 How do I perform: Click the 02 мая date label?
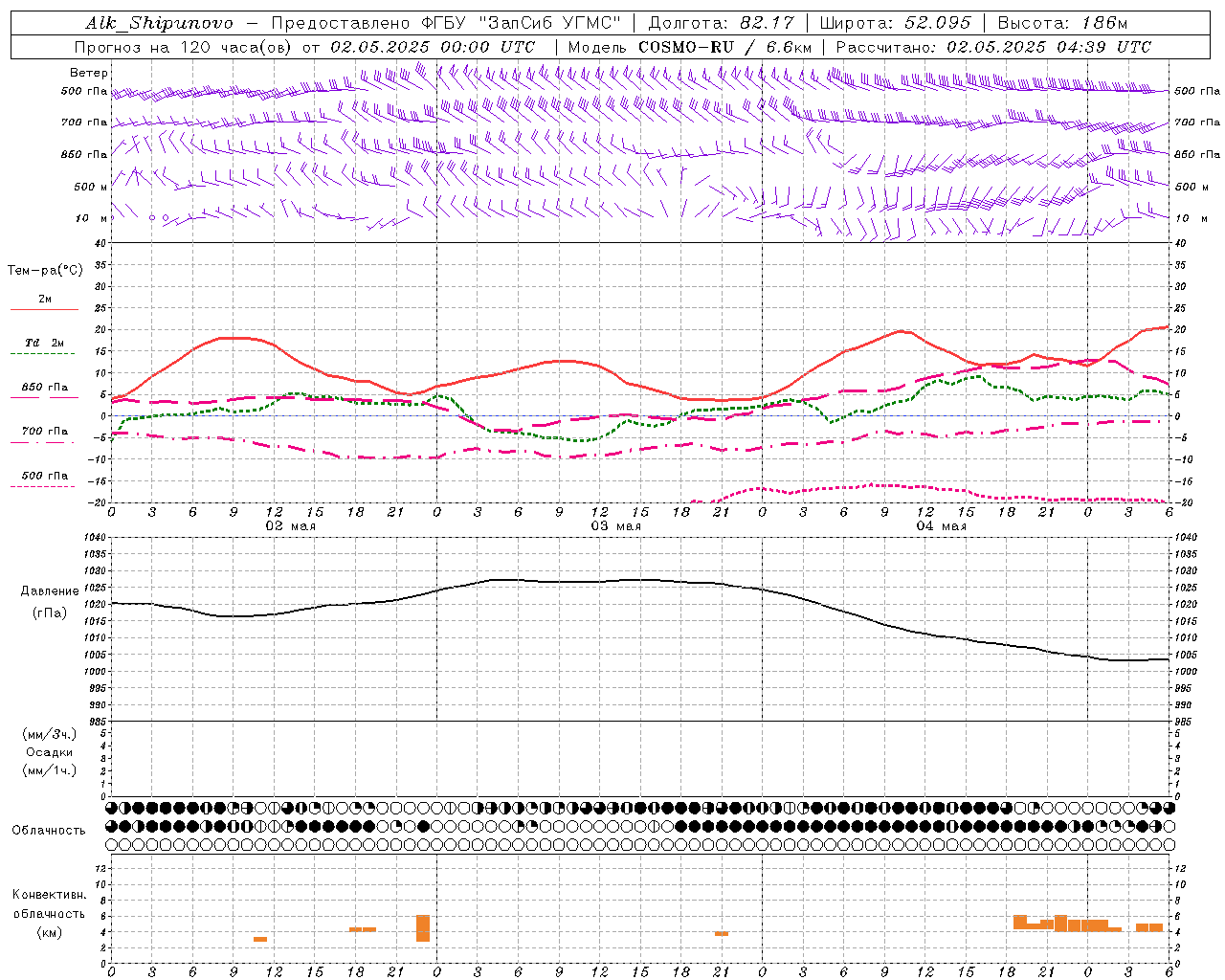point(291,526)
